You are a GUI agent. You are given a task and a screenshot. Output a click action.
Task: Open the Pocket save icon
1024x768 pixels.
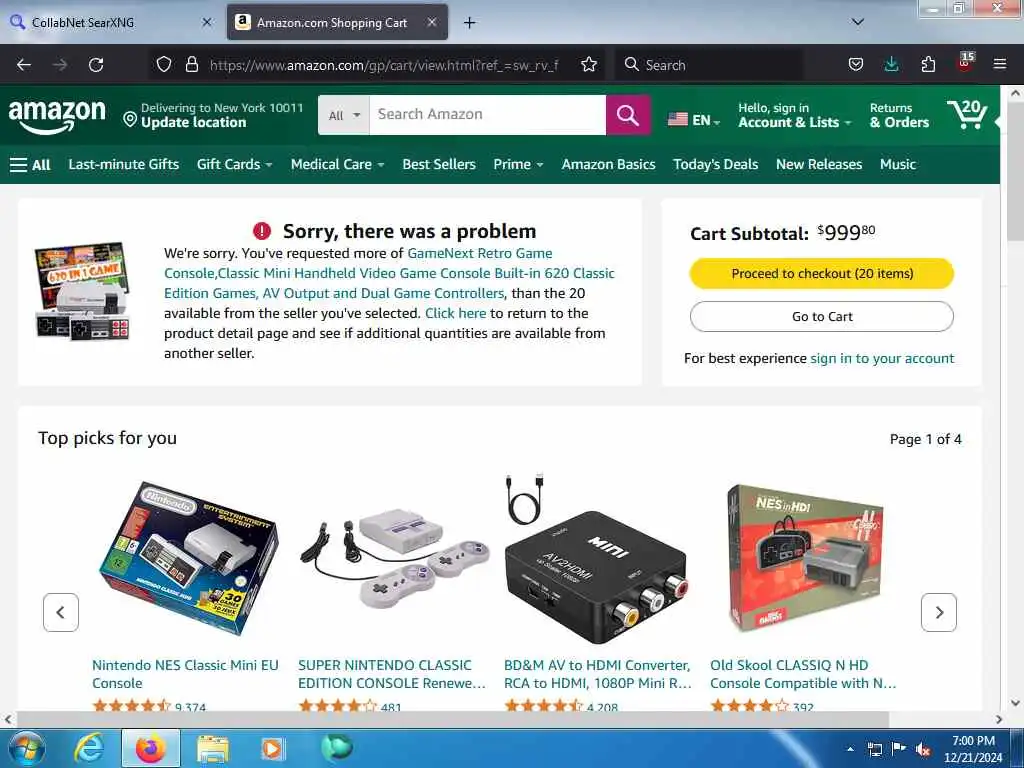click(x=856, y=65)
